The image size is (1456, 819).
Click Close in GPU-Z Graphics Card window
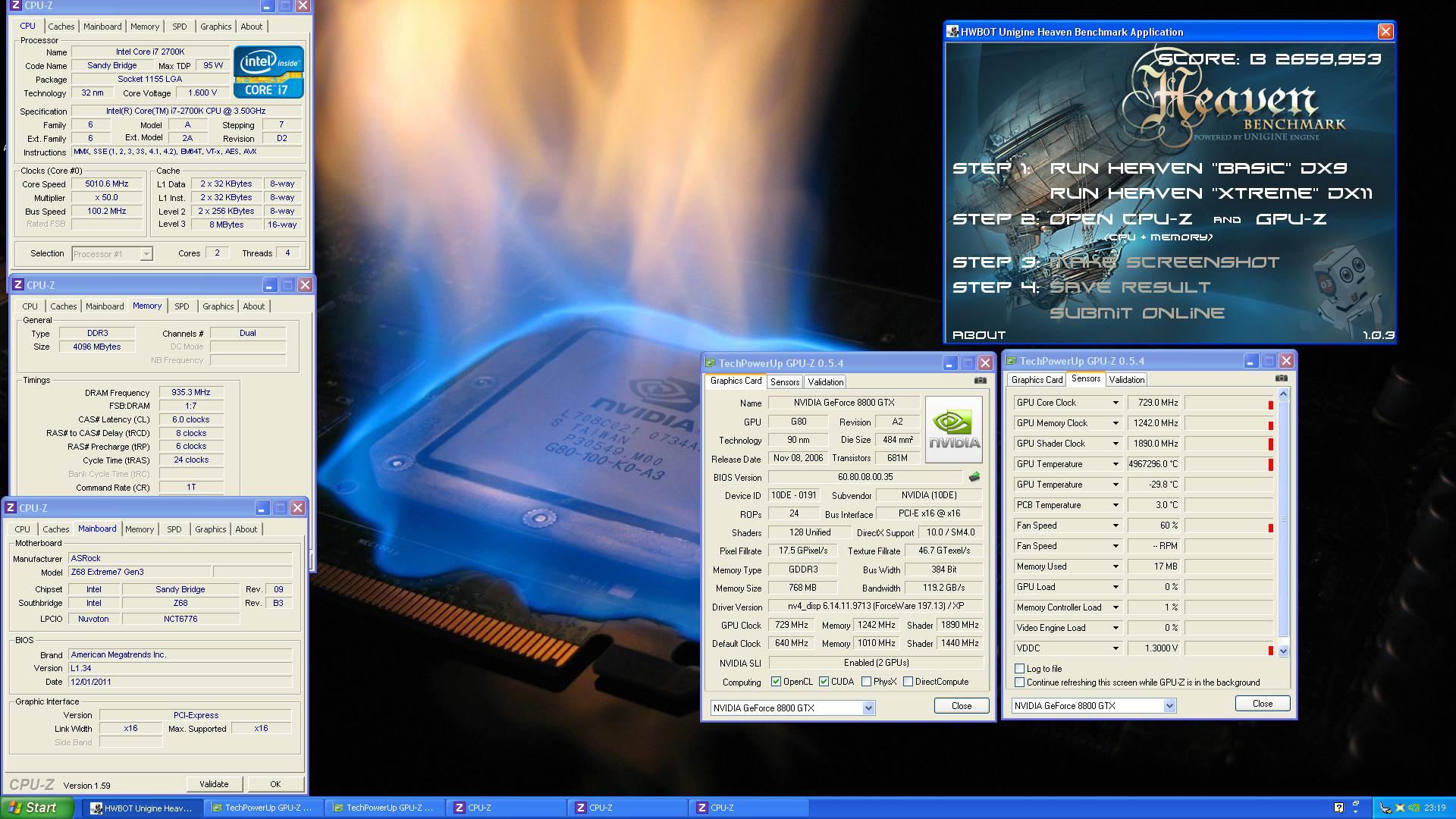click(962, 706)
